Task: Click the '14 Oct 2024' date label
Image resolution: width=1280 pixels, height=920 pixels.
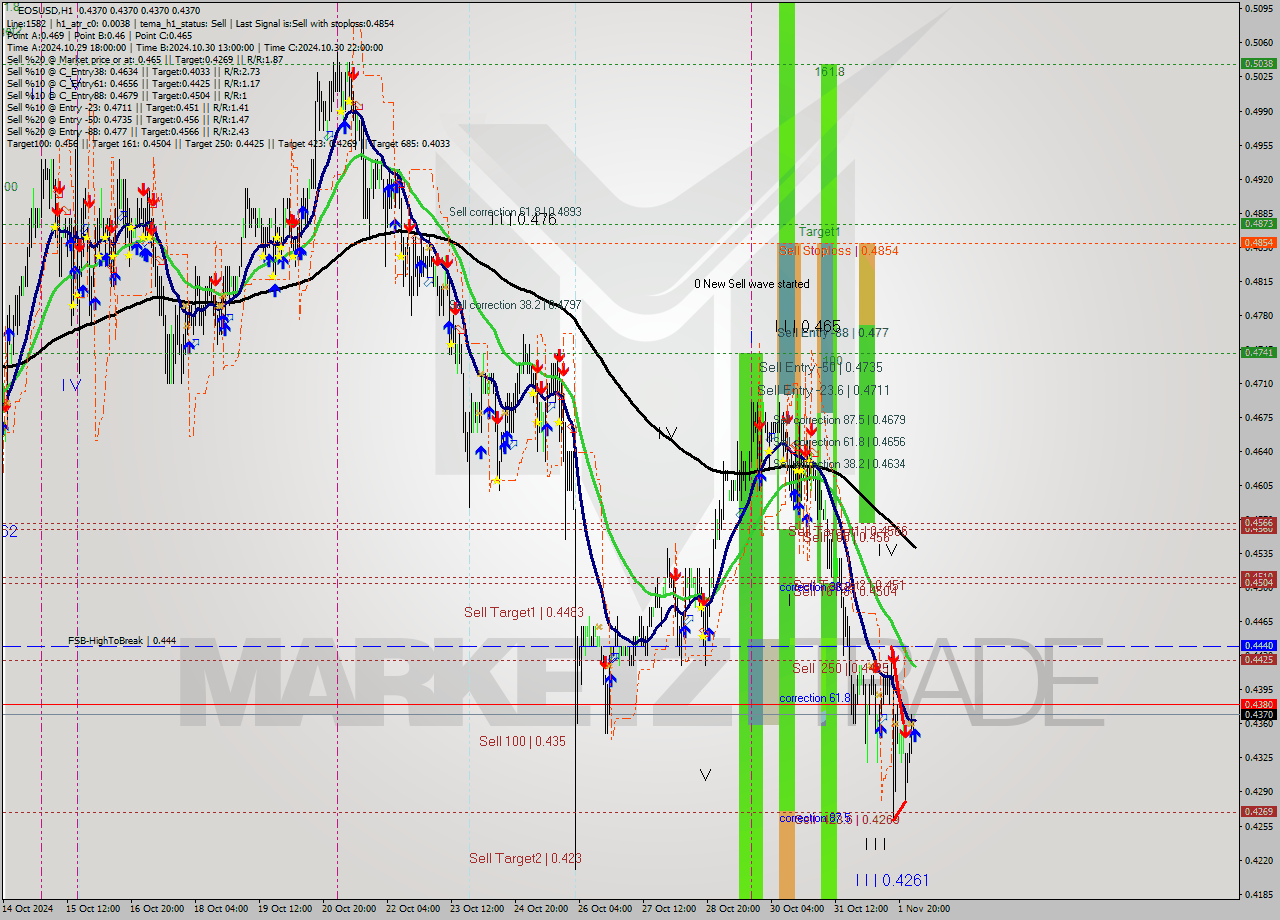Action: (x=28, y=909)
